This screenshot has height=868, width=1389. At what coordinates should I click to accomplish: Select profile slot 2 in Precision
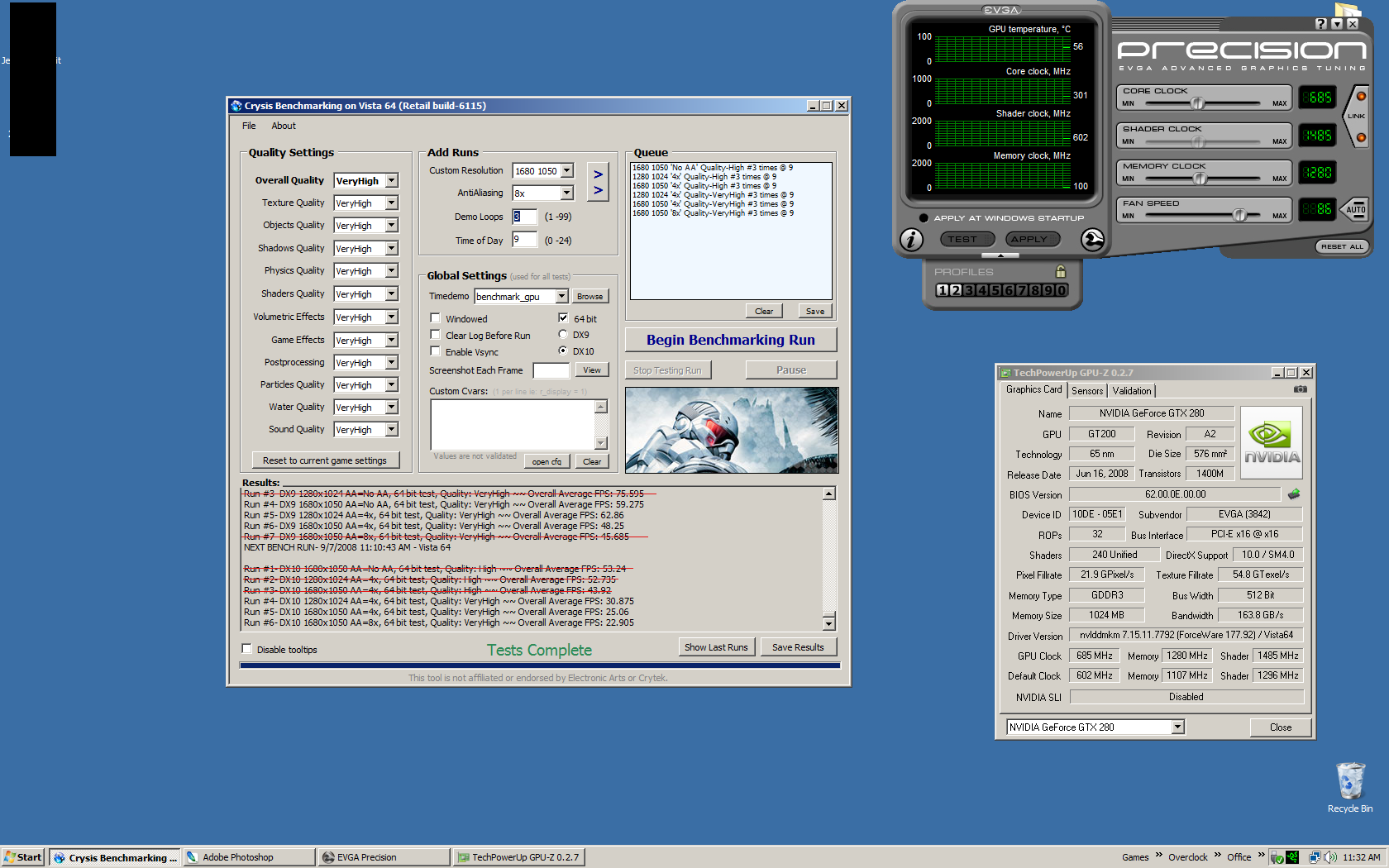955,290
